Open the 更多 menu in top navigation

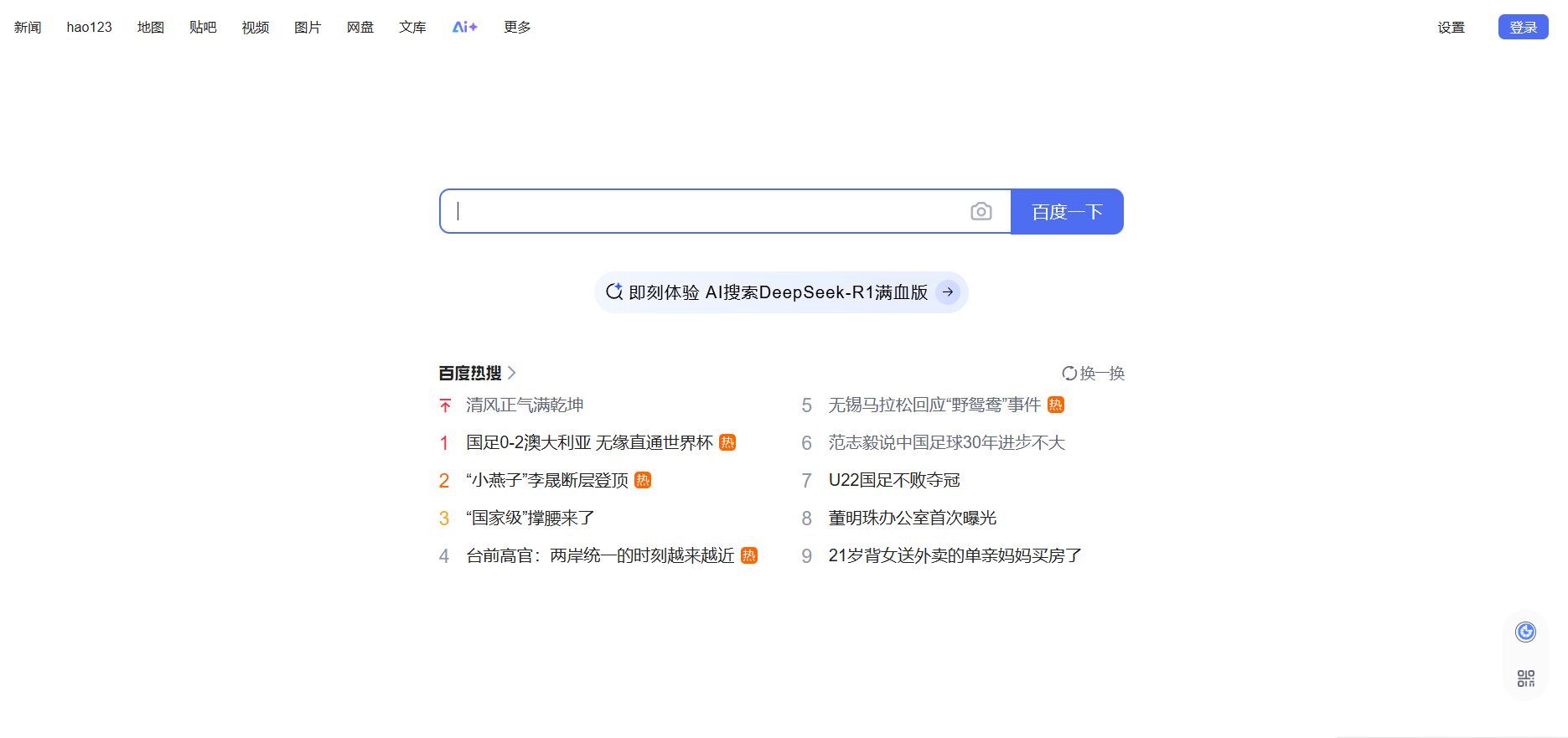[517, 27]
